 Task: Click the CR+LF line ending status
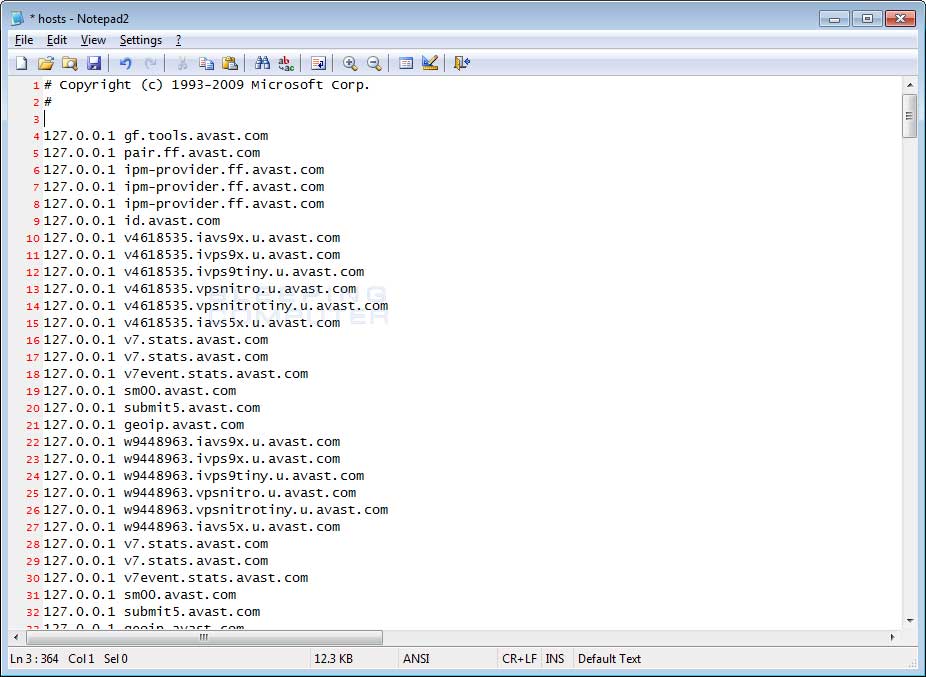(x=519, y=659)
